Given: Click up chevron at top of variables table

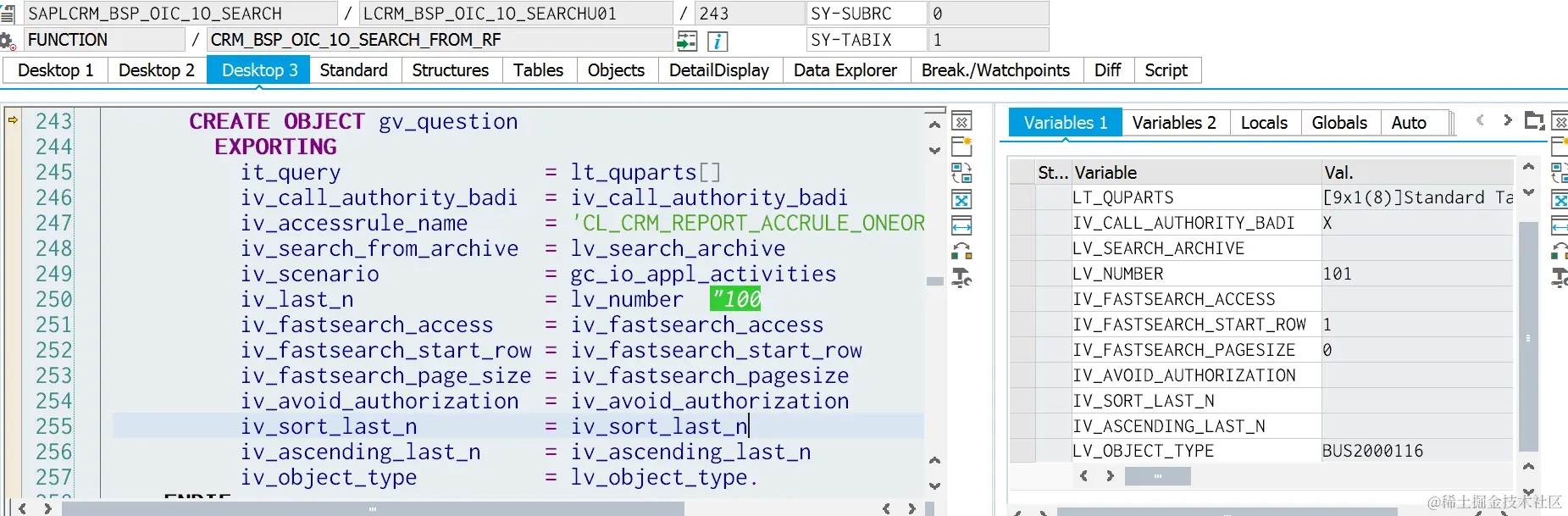Looking at the screenshot, I should 1528,167.
